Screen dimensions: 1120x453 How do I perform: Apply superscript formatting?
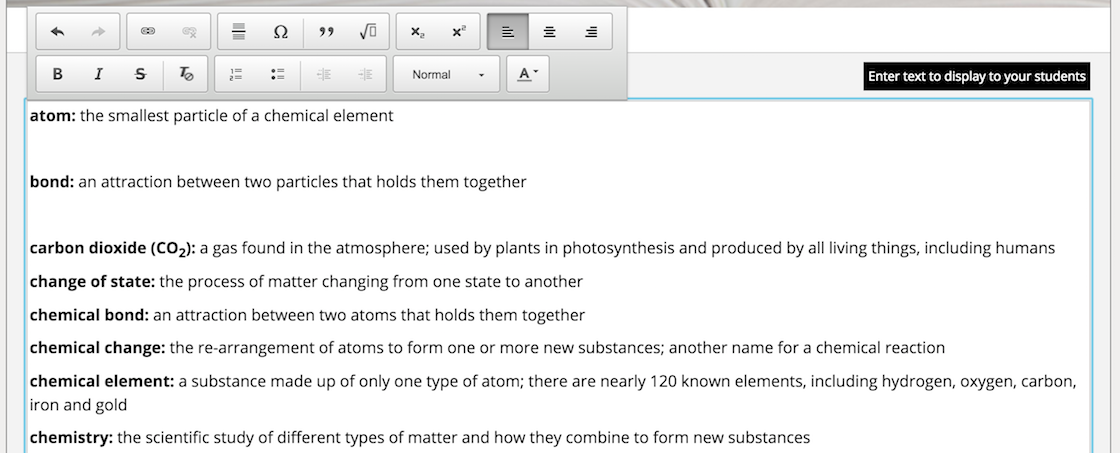click(x=459, y=31)
